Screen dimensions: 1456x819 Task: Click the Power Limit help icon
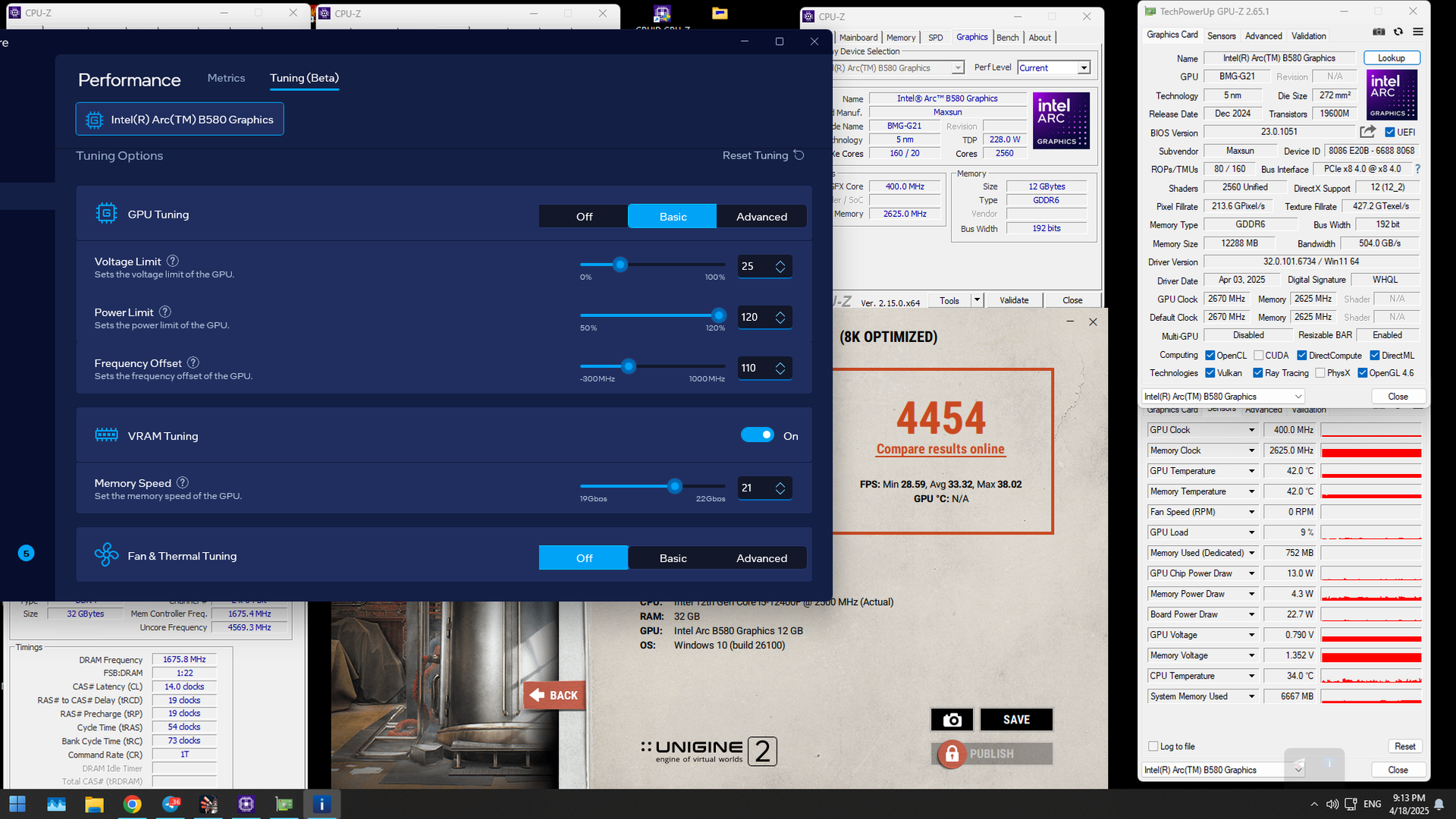click(x=165, y=312)
